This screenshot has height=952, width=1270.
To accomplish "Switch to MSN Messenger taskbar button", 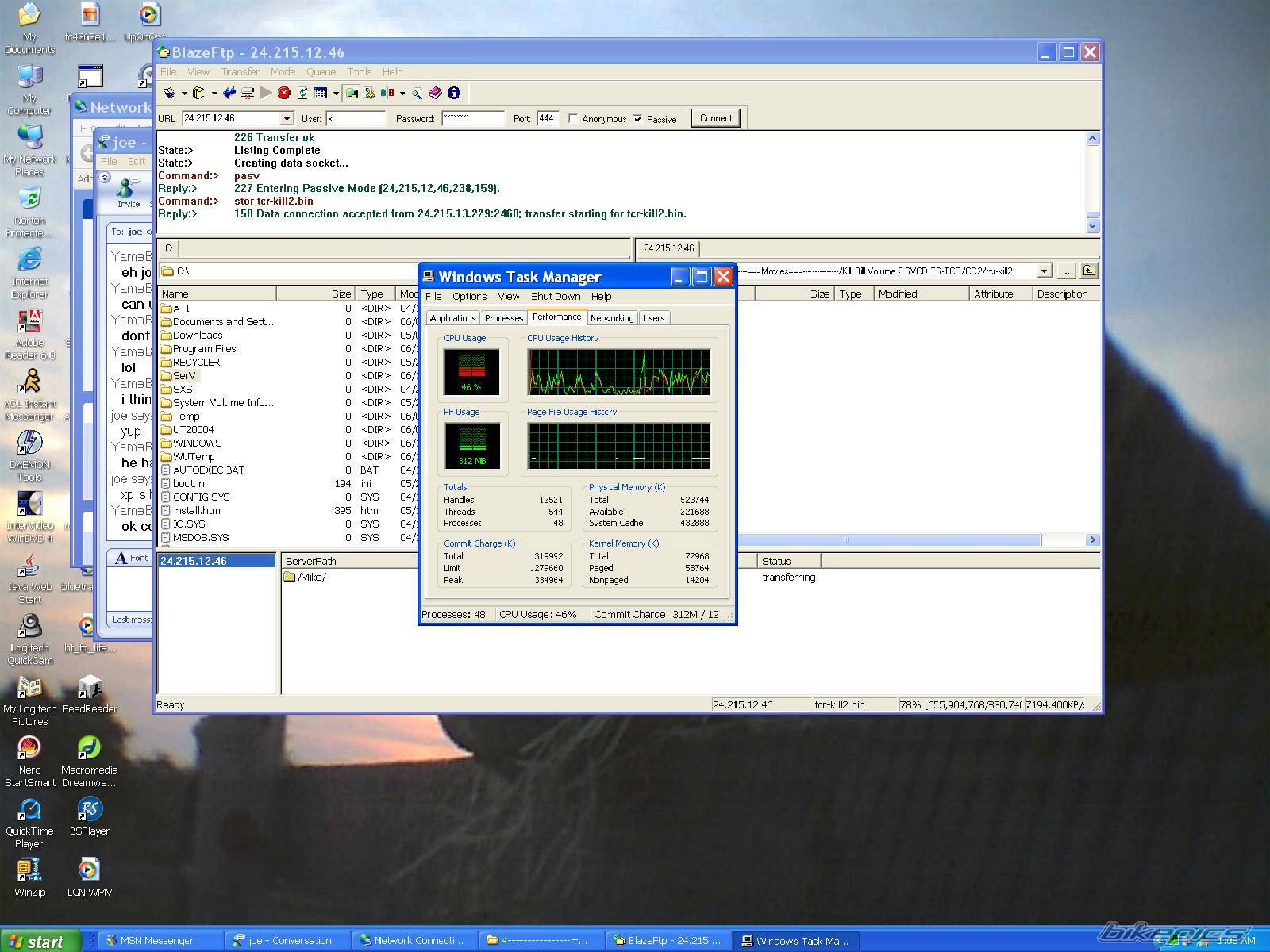I will 160,941.
